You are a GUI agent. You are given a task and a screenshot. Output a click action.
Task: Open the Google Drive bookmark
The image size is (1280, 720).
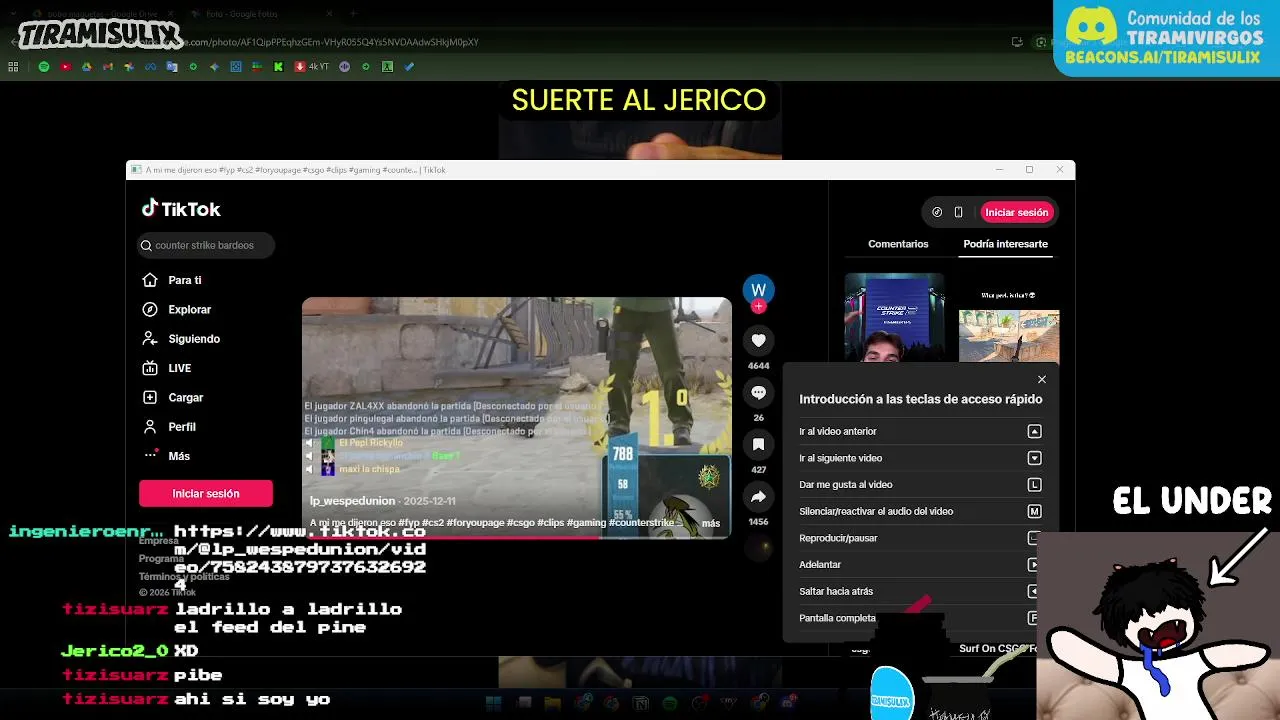[x=87, y=67]
